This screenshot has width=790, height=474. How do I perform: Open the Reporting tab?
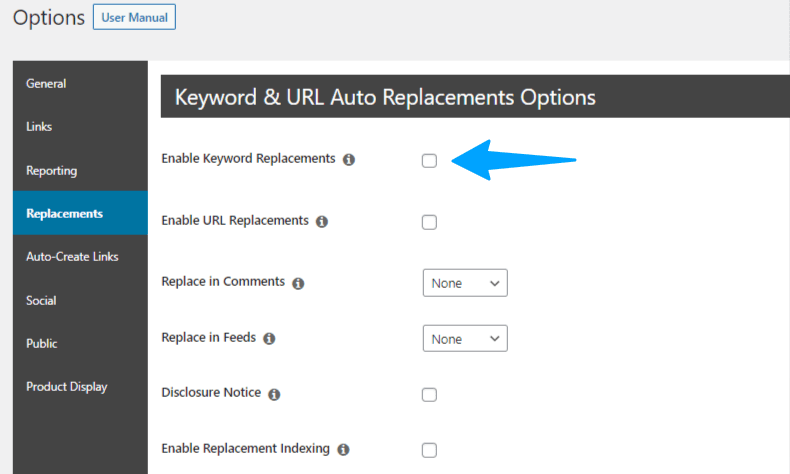point(51,171)
